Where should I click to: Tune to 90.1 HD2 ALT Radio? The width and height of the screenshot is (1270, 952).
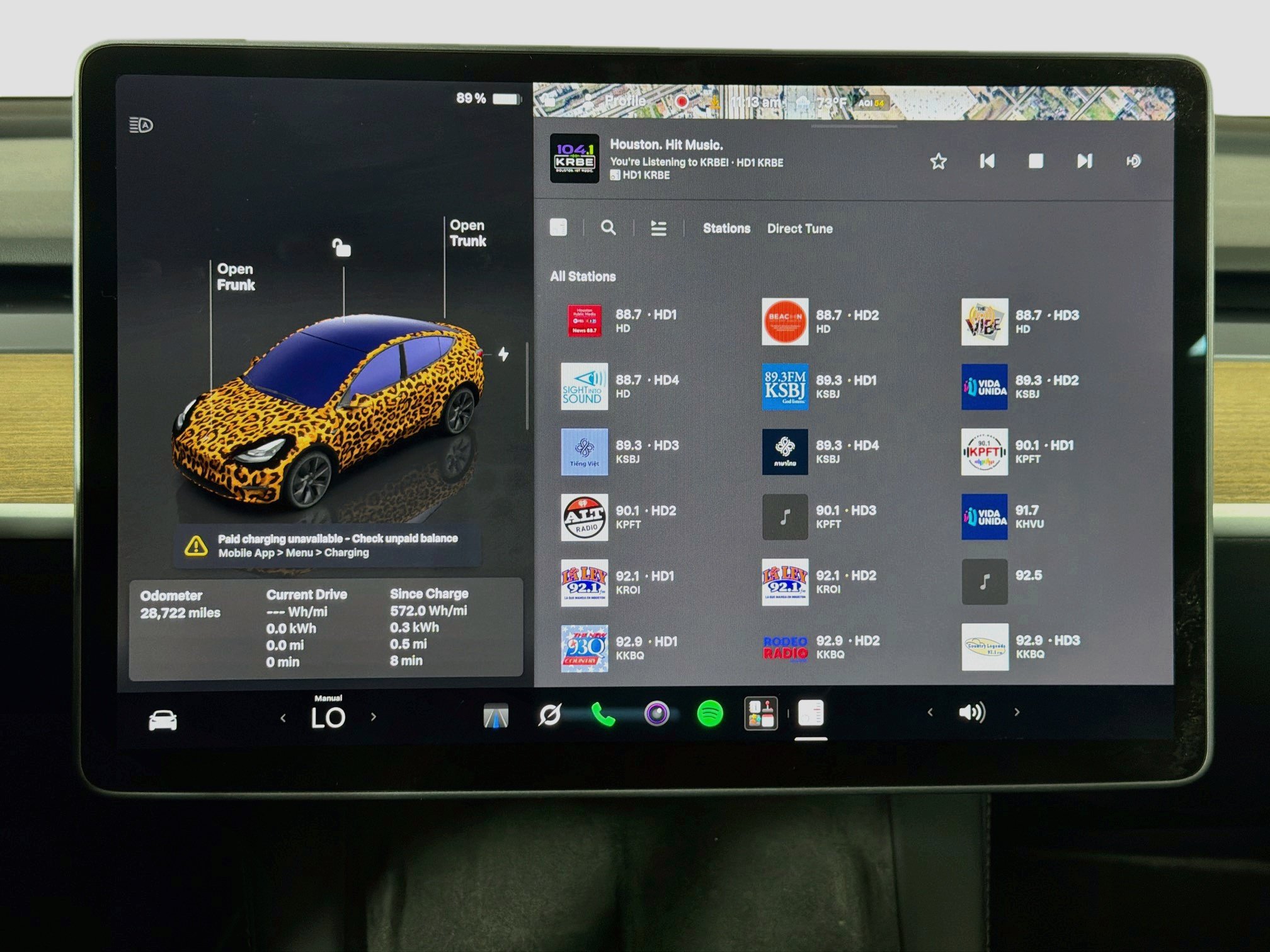[x=619, y=518]
